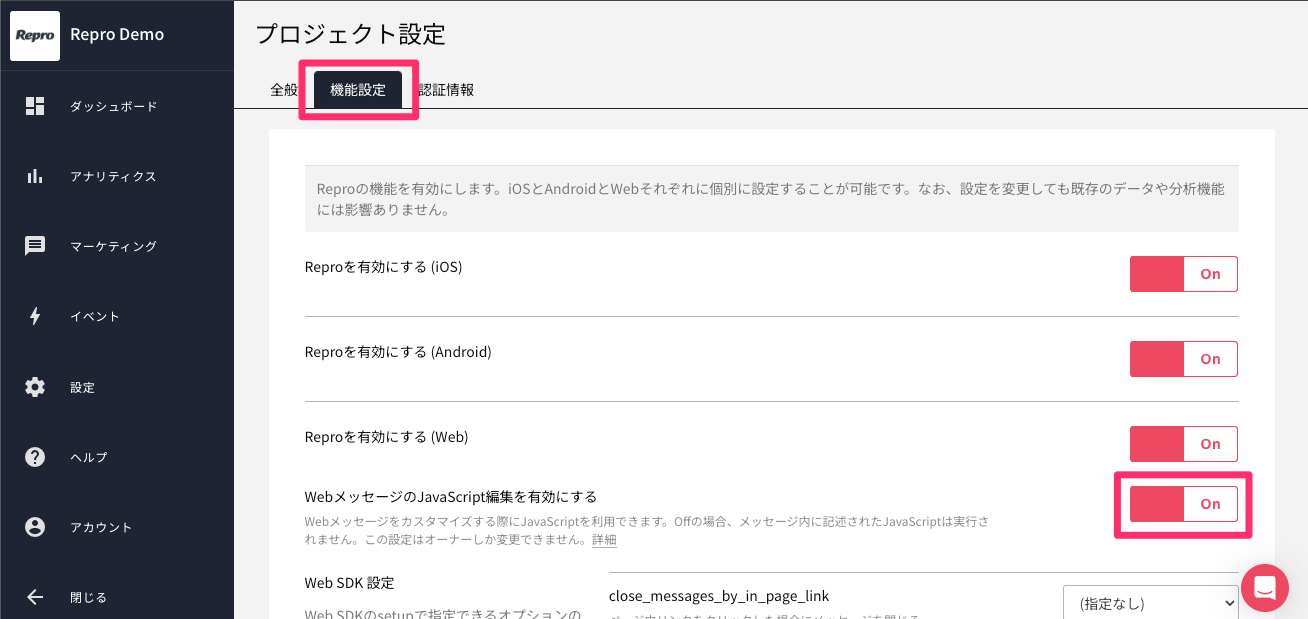Click the Reproを有効にする (iOS) label

click(383, 267)
